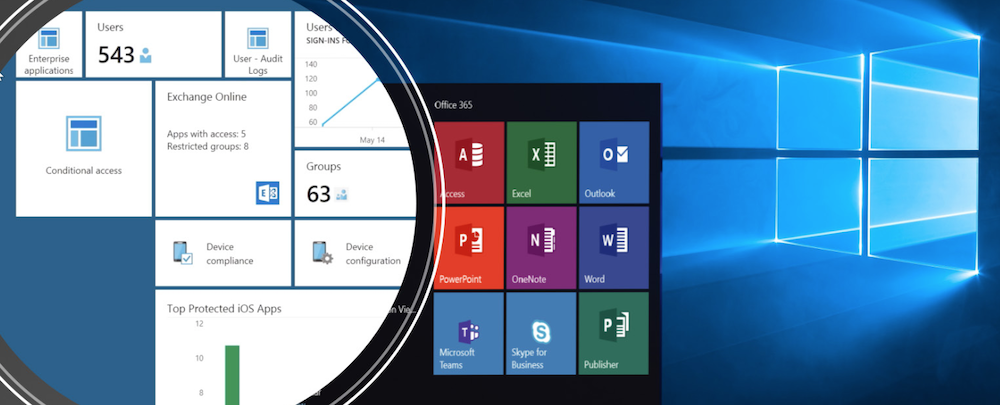The width and height of the screenshot is (1000, 405).
Task: Click the Office 365 group heading
Action: [453, 105]
